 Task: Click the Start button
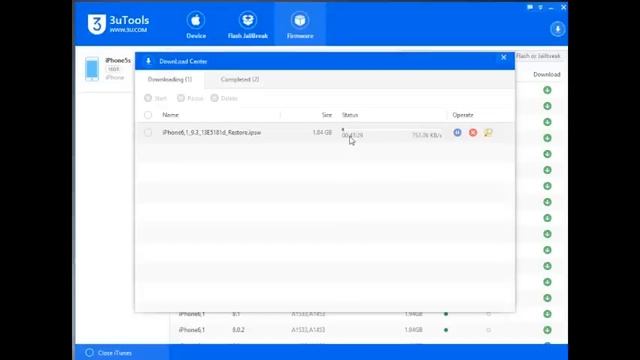pos(156,98)
